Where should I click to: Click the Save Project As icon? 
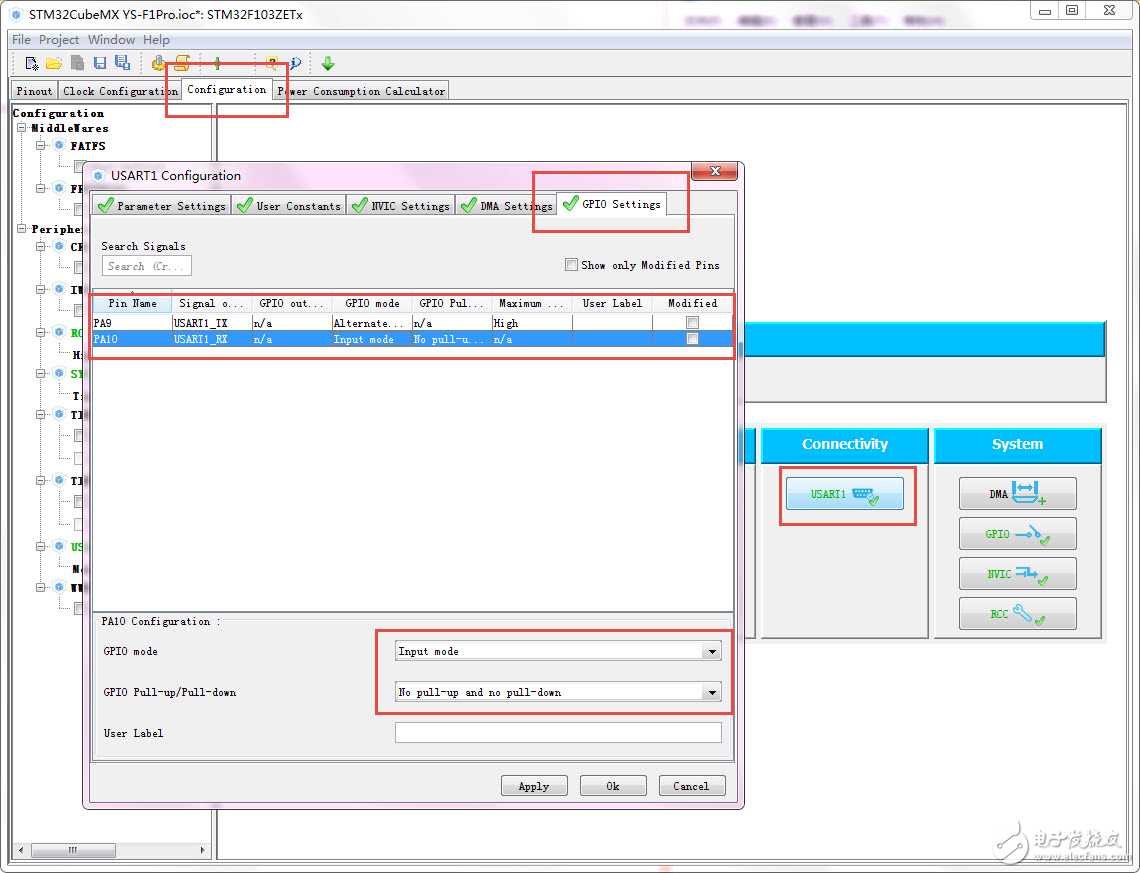[122, 63]
